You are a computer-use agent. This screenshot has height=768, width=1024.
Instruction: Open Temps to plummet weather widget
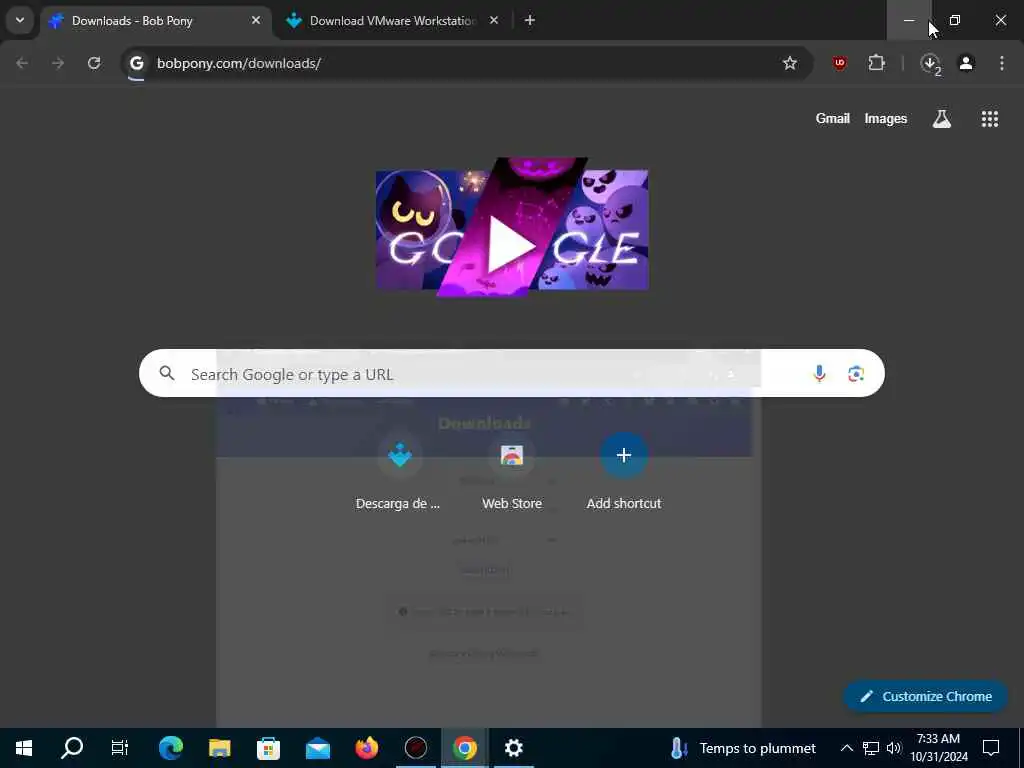pyautogui.click(x=743, y=748)
